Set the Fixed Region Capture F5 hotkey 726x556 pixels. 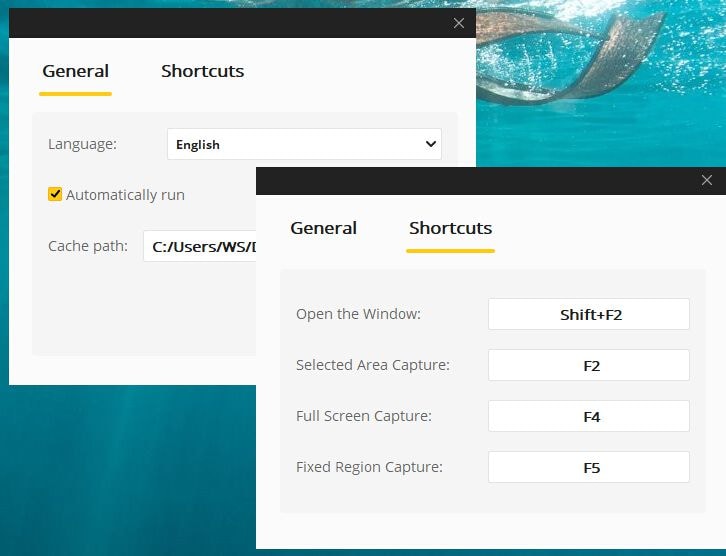tap(589, 467)
